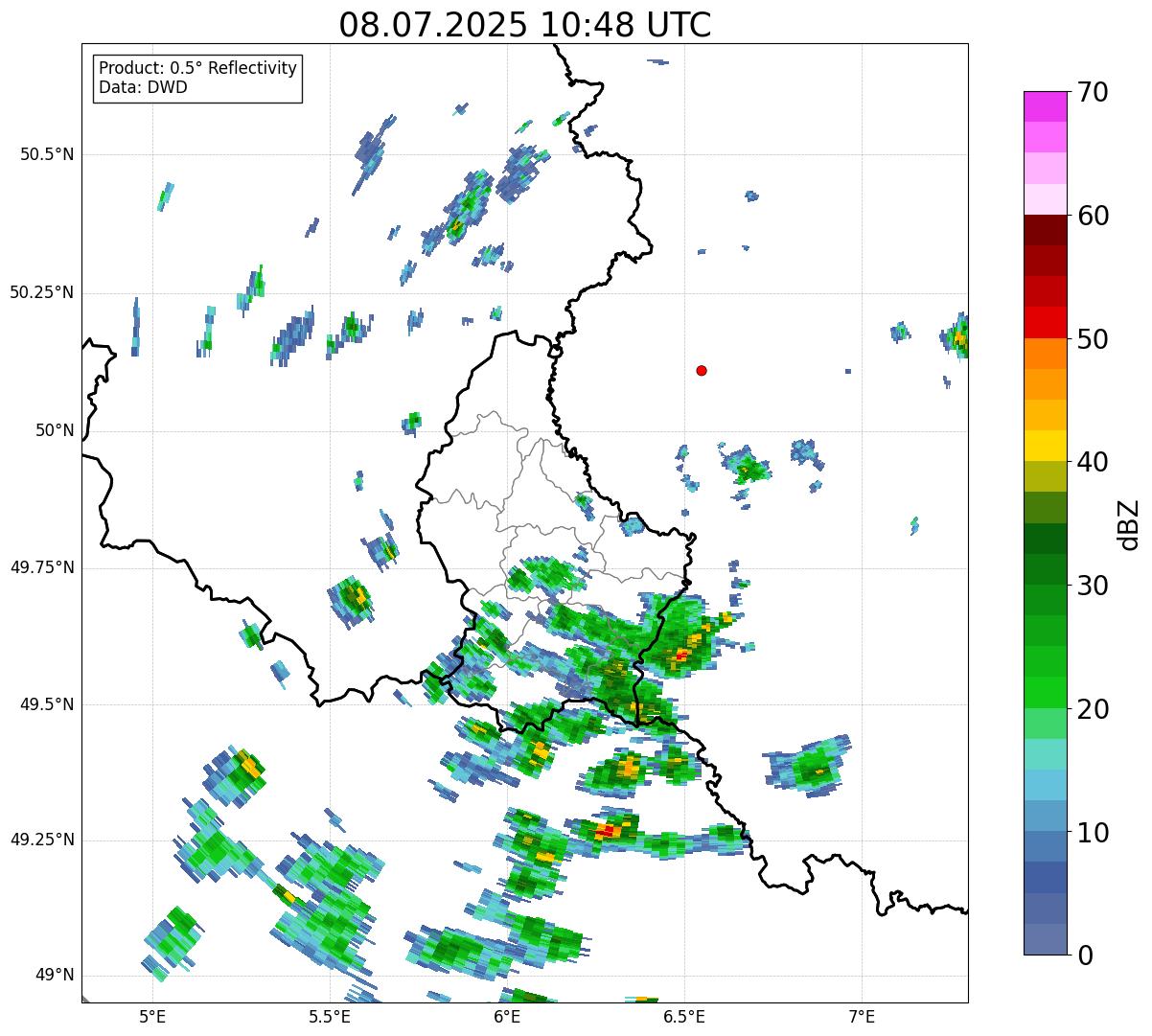Click the Data: DWD label
The width and height of the screenshot is (1152, 1036).
tap(143, 87)
